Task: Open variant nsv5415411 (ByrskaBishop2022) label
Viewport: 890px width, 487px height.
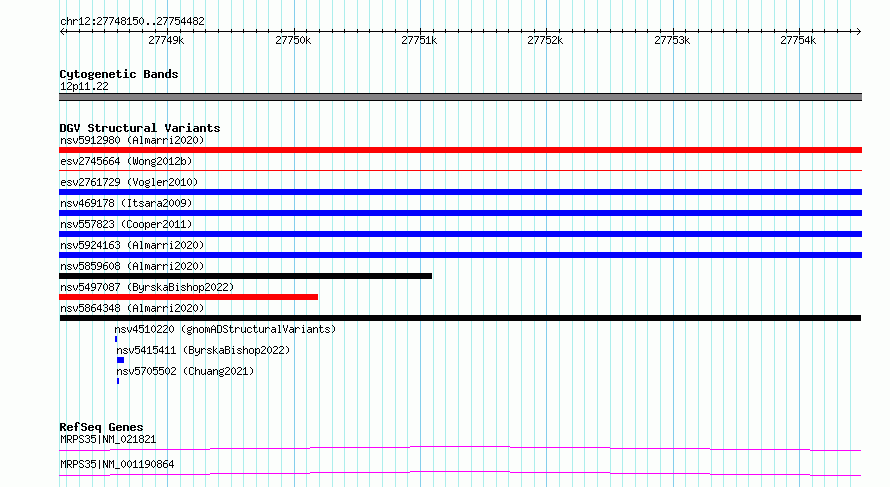Action: (x=203, y=350)
